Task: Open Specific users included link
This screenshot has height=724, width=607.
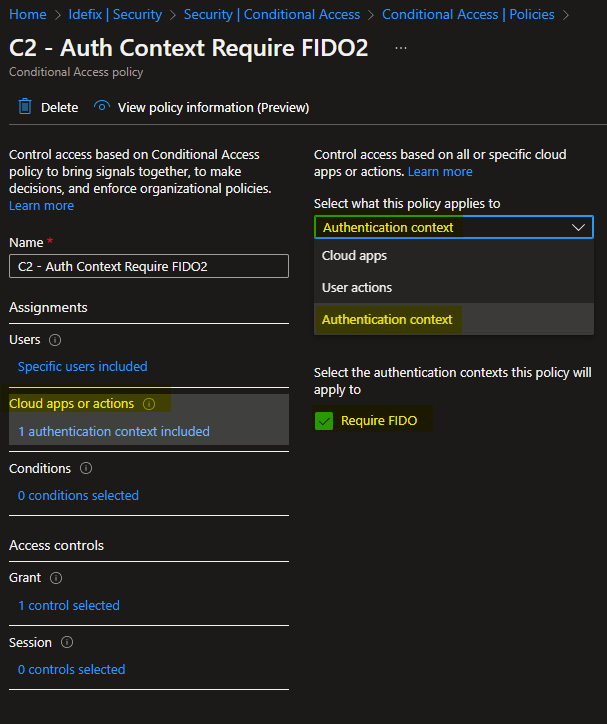Action: tap(83, 367)
